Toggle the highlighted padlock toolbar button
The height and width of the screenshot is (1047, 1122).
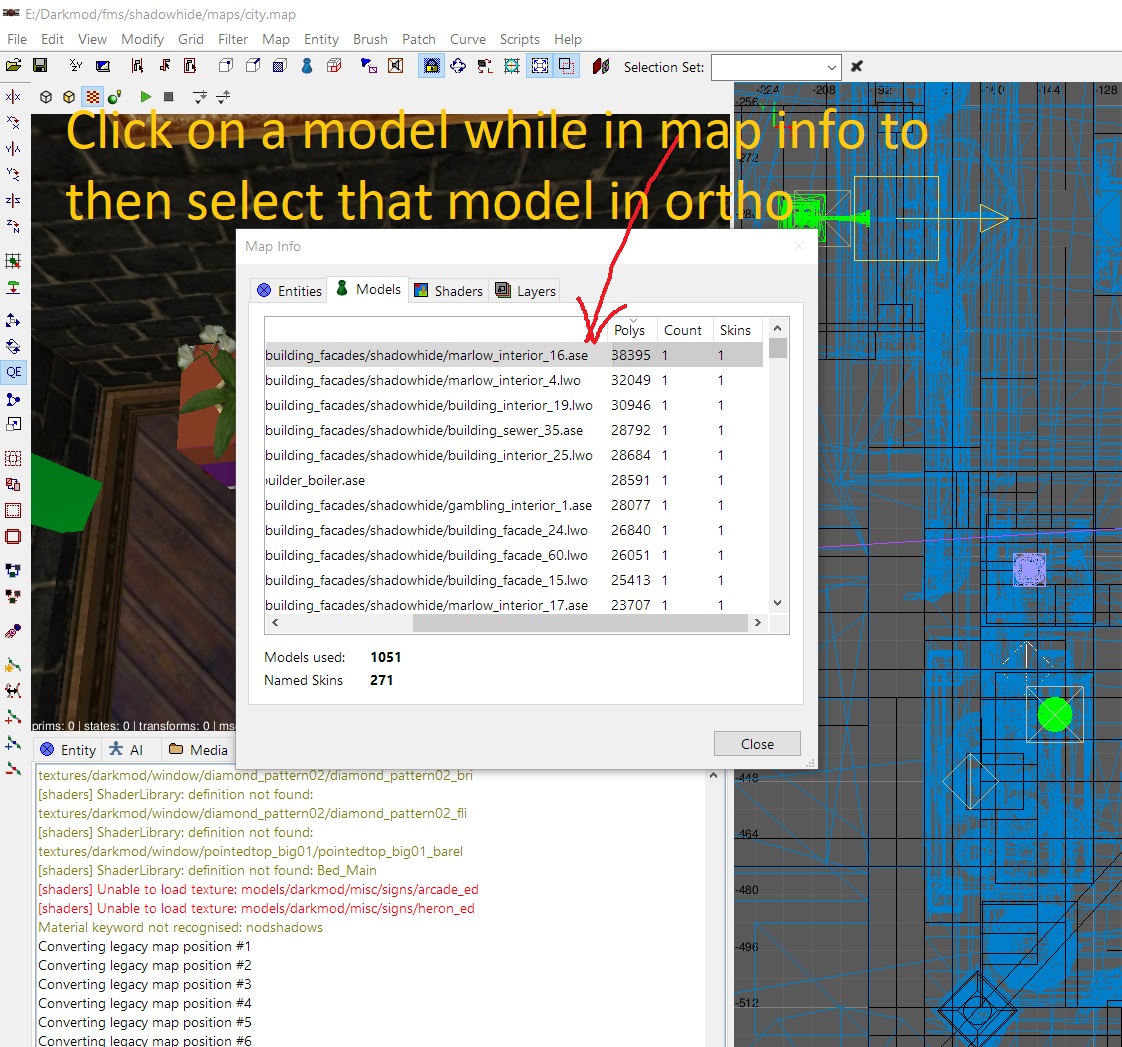431,66
